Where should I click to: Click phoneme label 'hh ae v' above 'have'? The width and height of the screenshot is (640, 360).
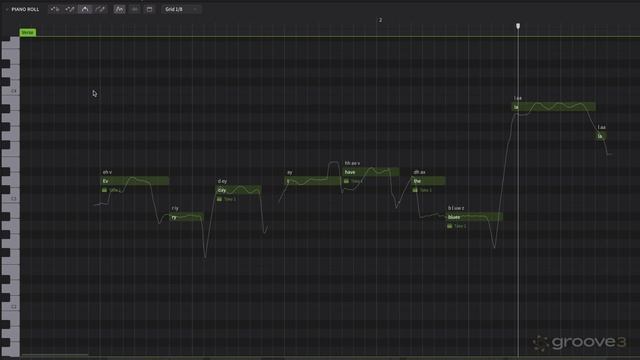coord(352,163)
